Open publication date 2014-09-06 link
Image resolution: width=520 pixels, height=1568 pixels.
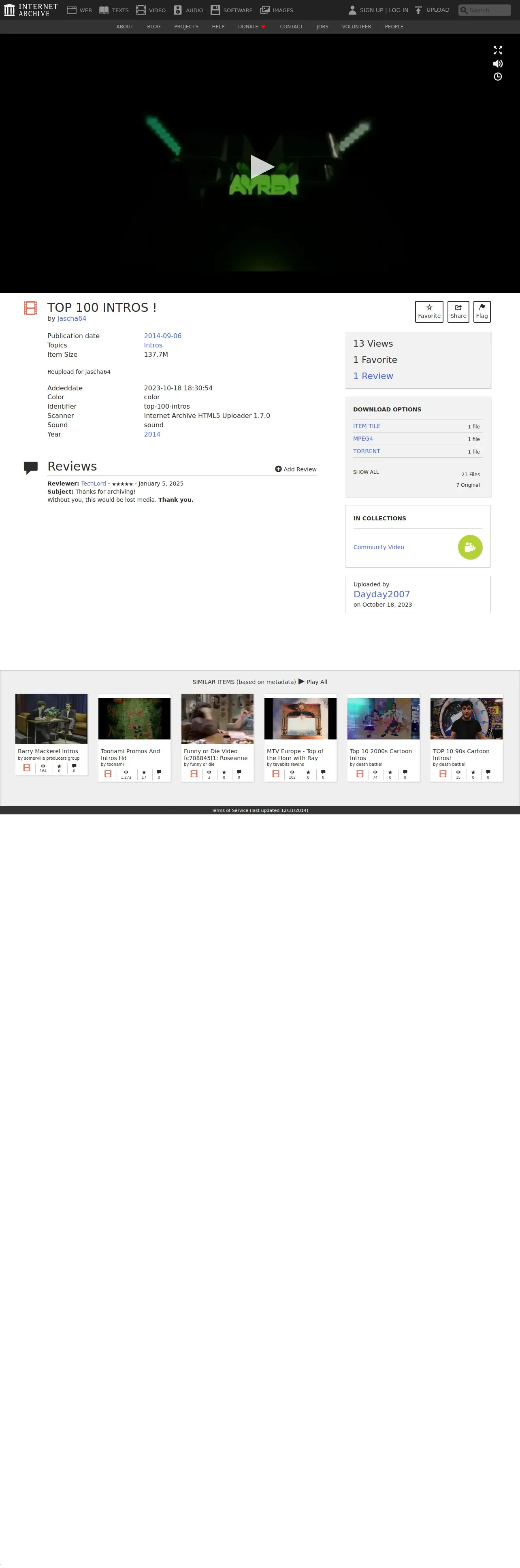pos(162,336)
